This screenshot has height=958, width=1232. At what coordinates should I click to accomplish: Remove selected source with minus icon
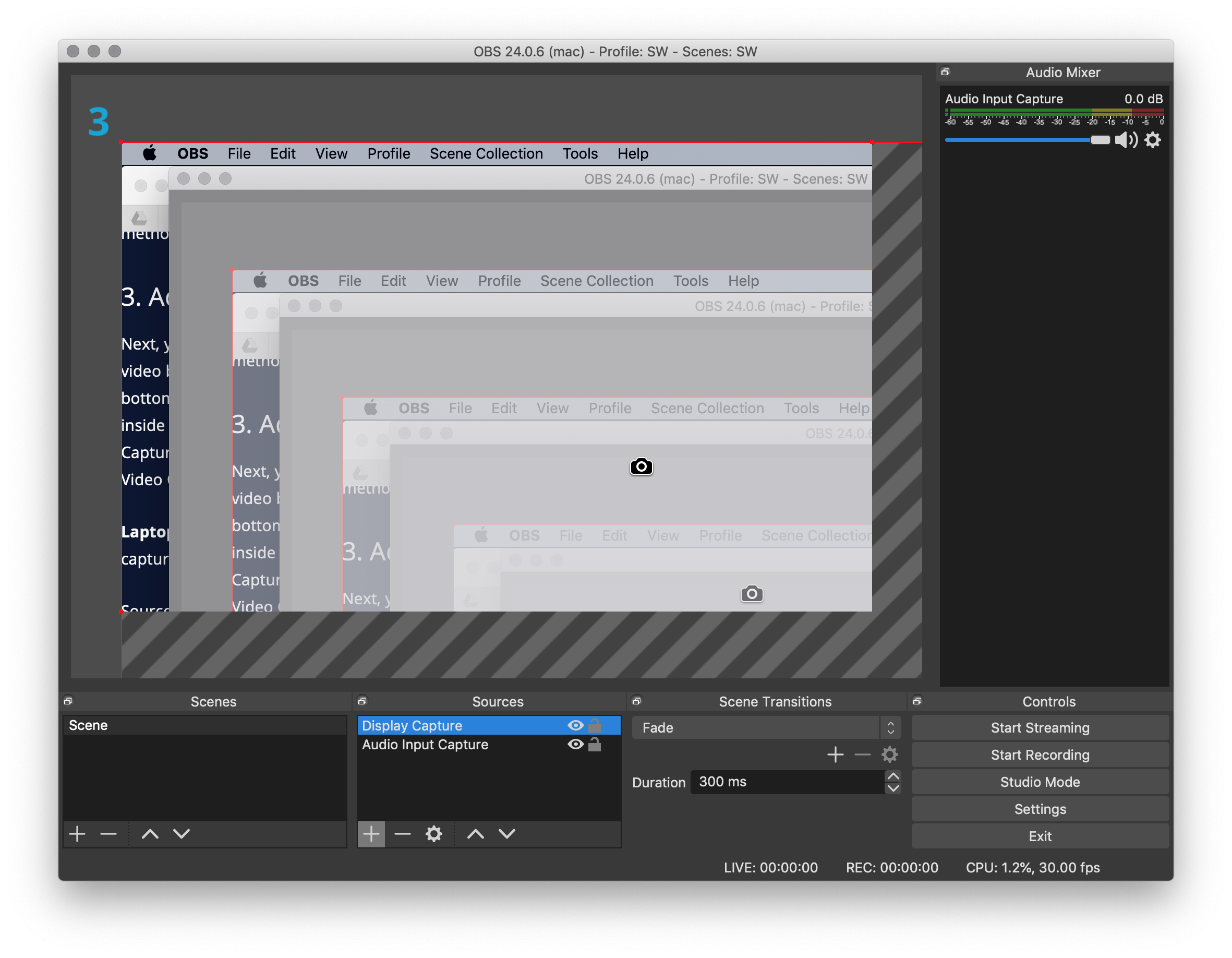point(402,834)
